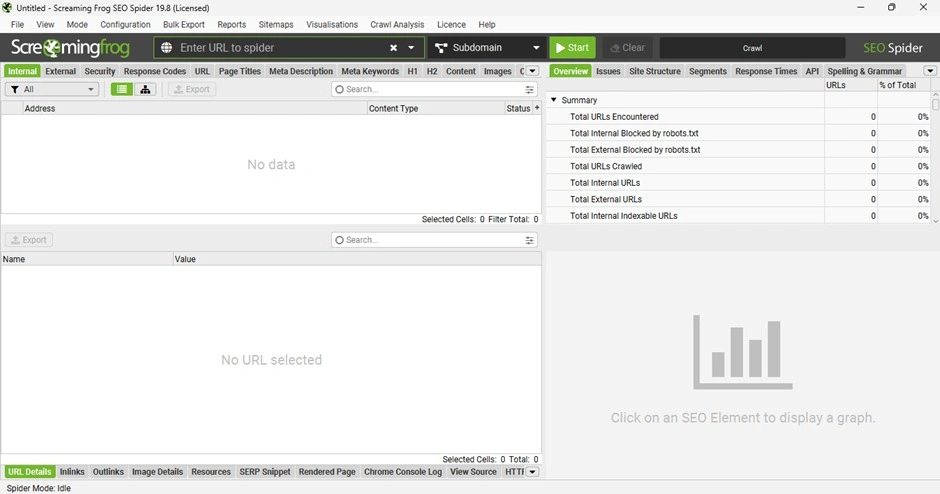This screenshot has width=940, height=494.
Task: Open the Configuration menu
Action: [x=125, y=25]
